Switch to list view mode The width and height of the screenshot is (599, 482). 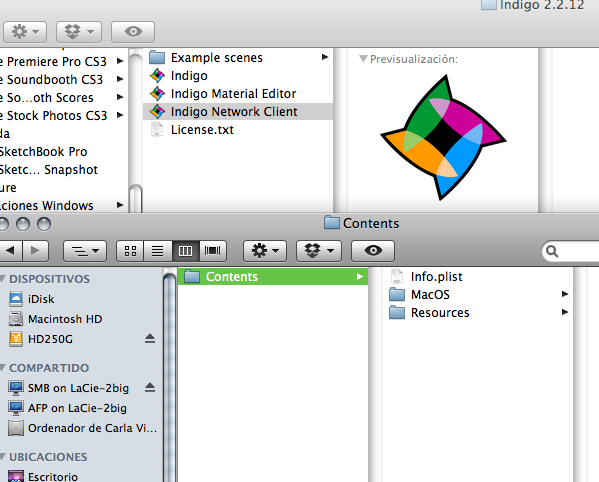157,251
